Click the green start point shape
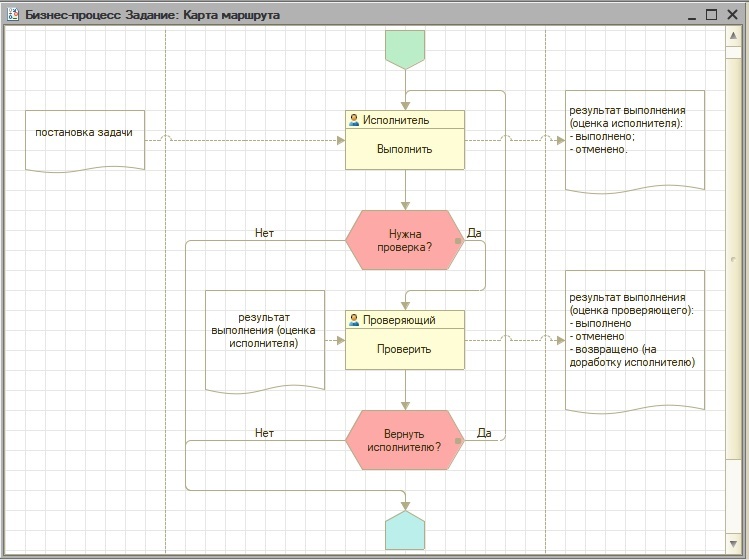The width and height of the screenshot is (749, 560). (405, 50)
